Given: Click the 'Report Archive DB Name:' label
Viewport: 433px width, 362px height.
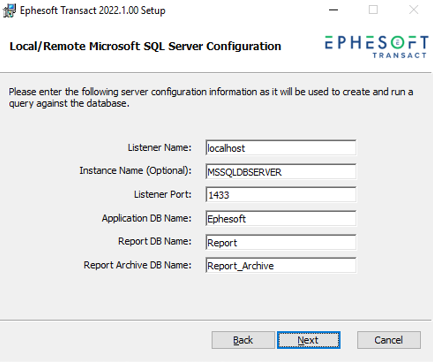Looking at the screenshot, I should 138,265.
